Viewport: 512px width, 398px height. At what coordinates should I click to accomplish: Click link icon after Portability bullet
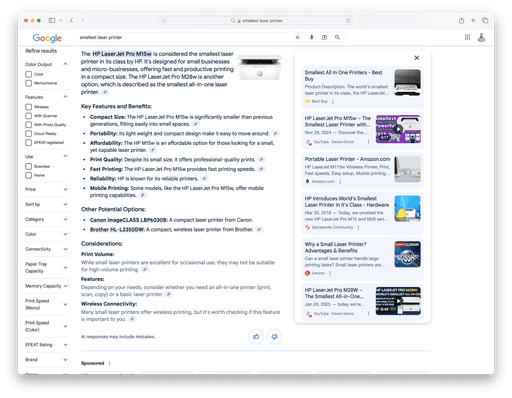tap(275, 133)
